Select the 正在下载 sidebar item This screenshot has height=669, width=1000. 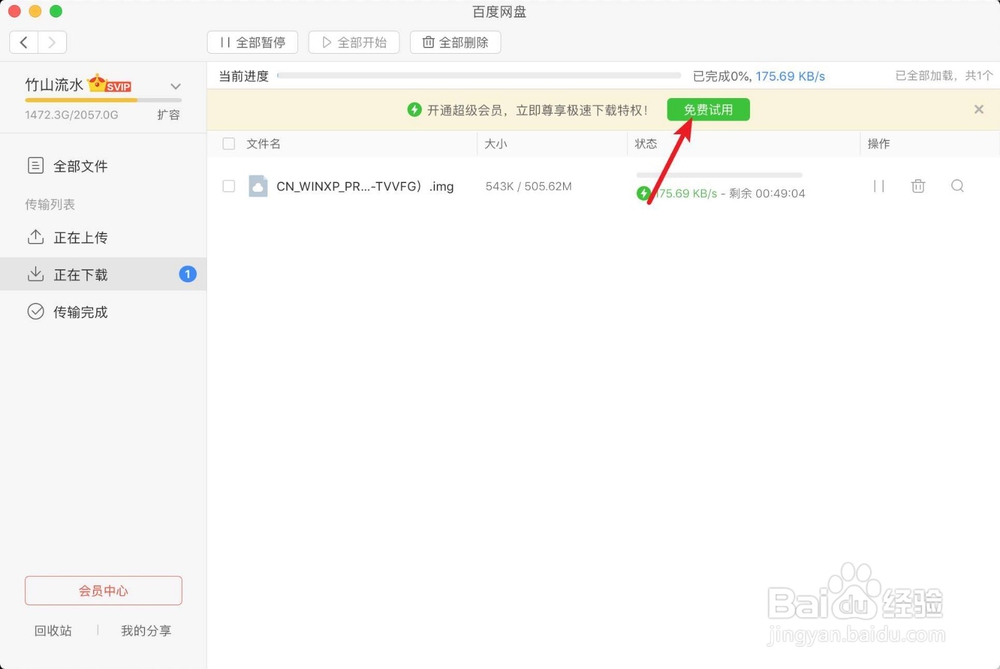[x=103, y=274]
